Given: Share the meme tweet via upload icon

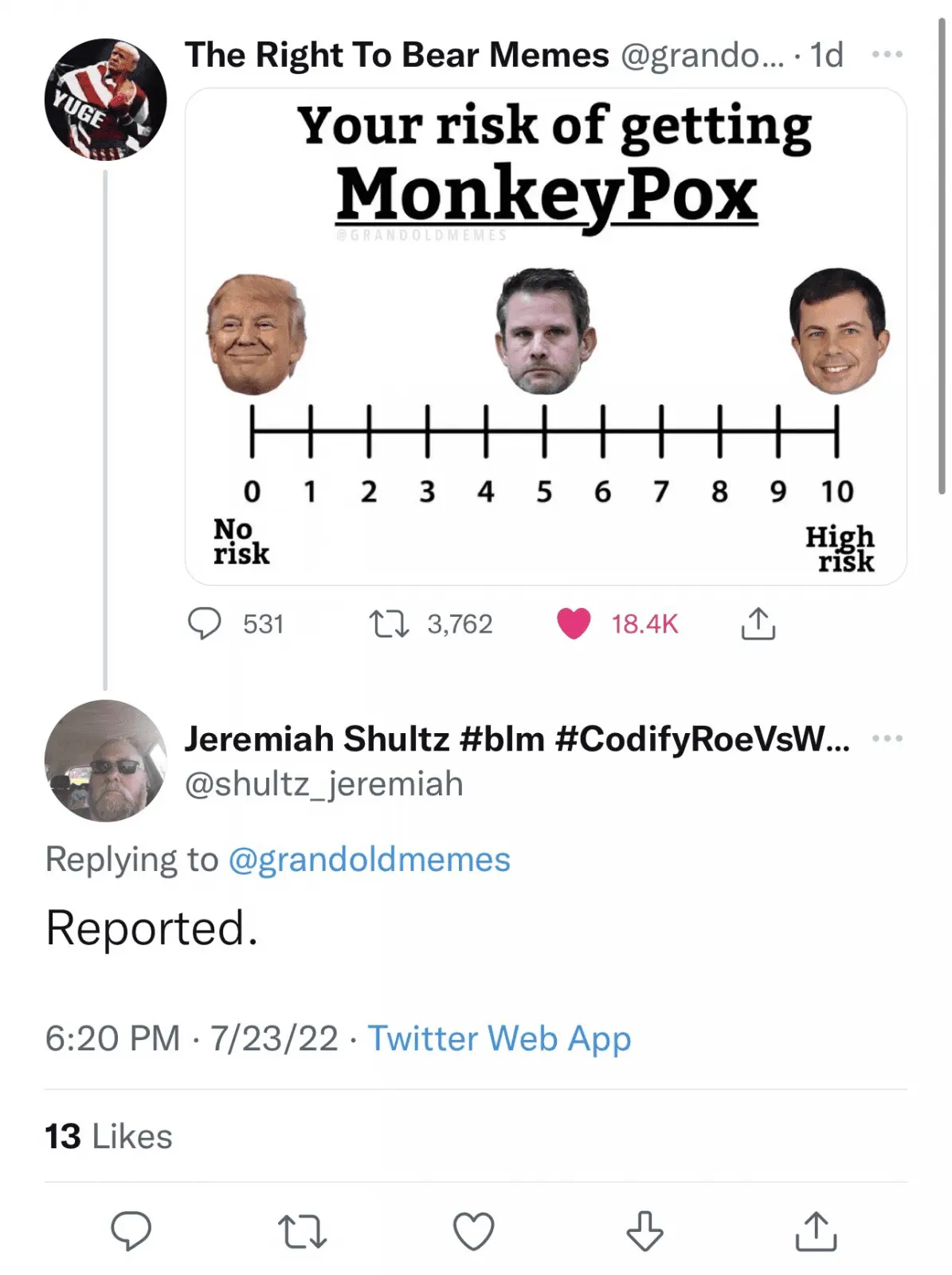Looking at the screenshot, I should pos(758,623).
